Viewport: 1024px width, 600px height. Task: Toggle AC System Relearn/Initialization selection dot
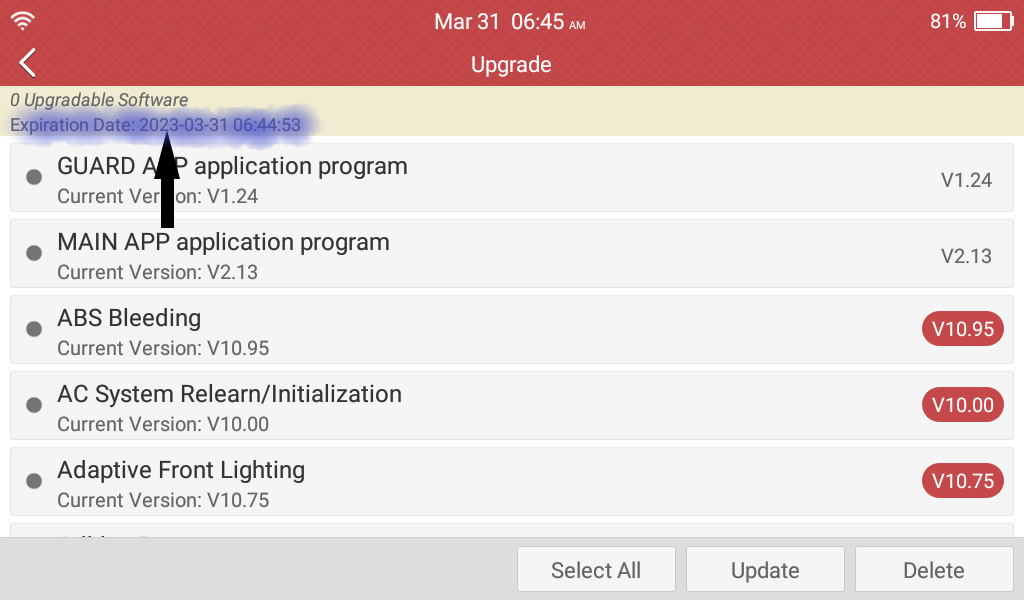coord(34,405)
